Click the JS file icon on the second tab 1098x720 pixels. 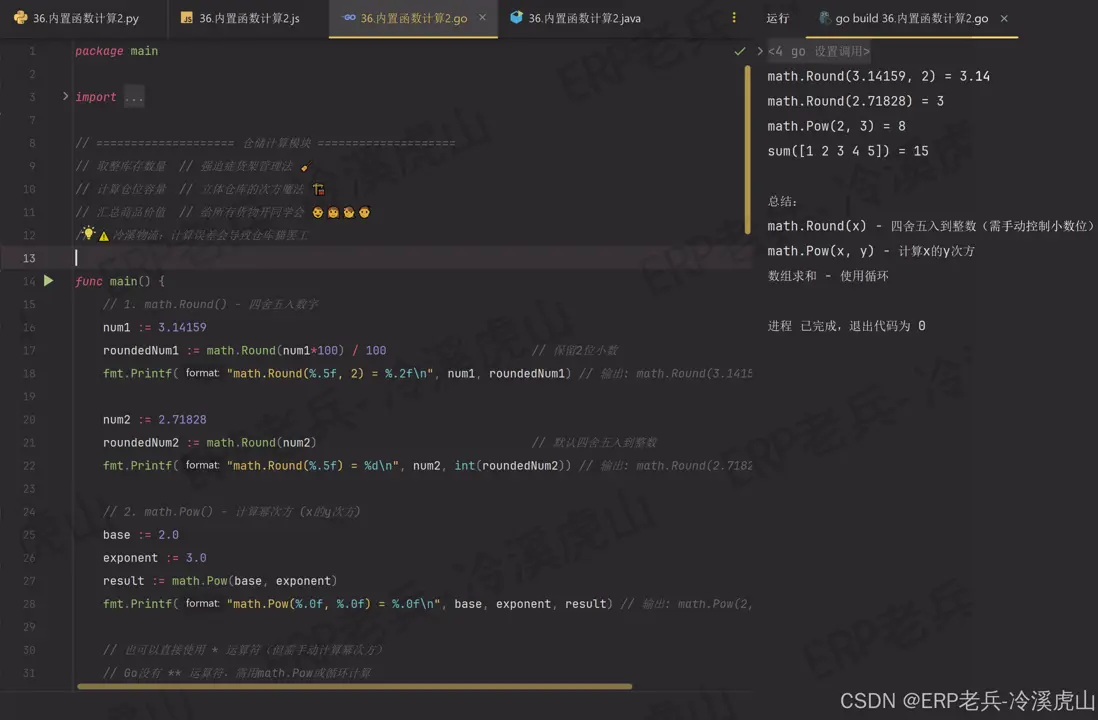(186, 18)
